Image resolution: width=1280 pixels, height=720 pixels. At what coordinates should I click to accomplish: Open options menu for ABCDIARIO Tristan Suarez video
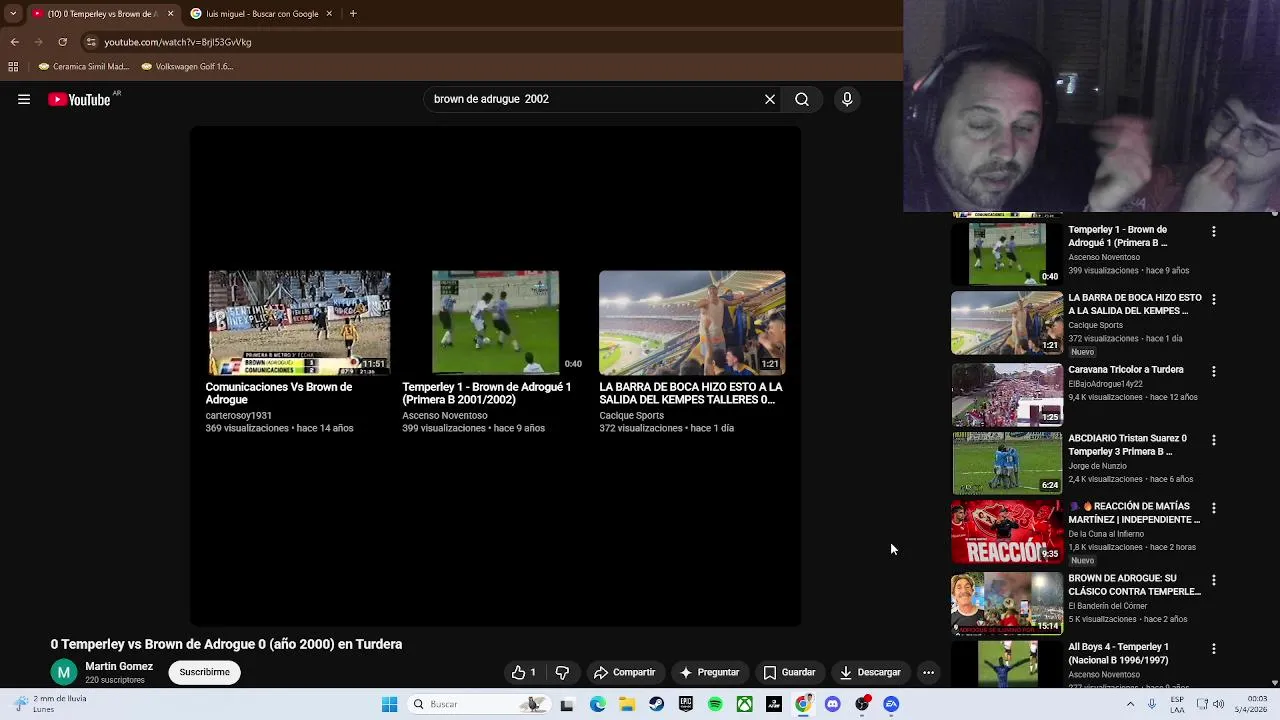coord(1214,440)
